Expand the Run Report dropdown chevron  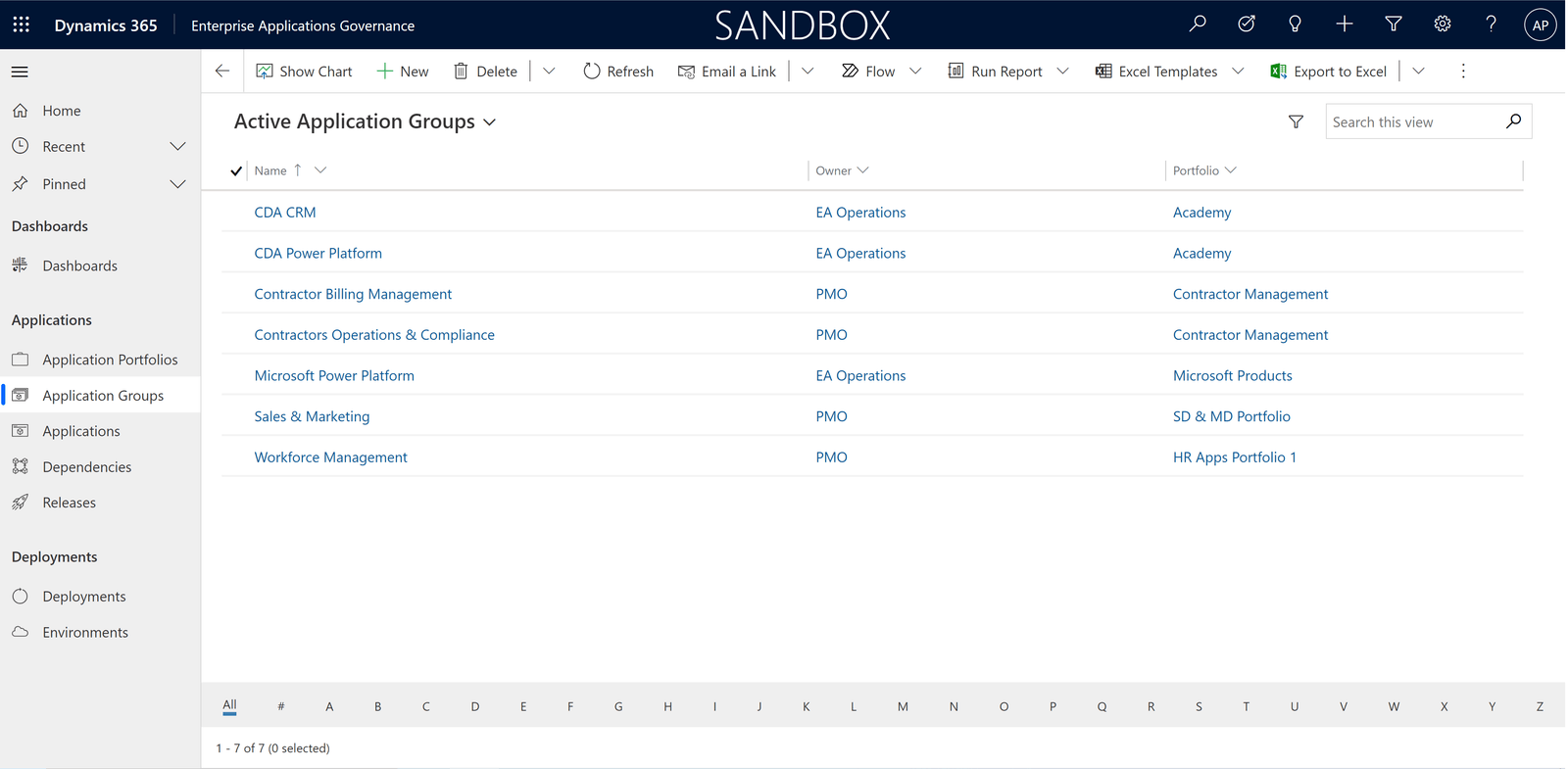point(1062,72)
